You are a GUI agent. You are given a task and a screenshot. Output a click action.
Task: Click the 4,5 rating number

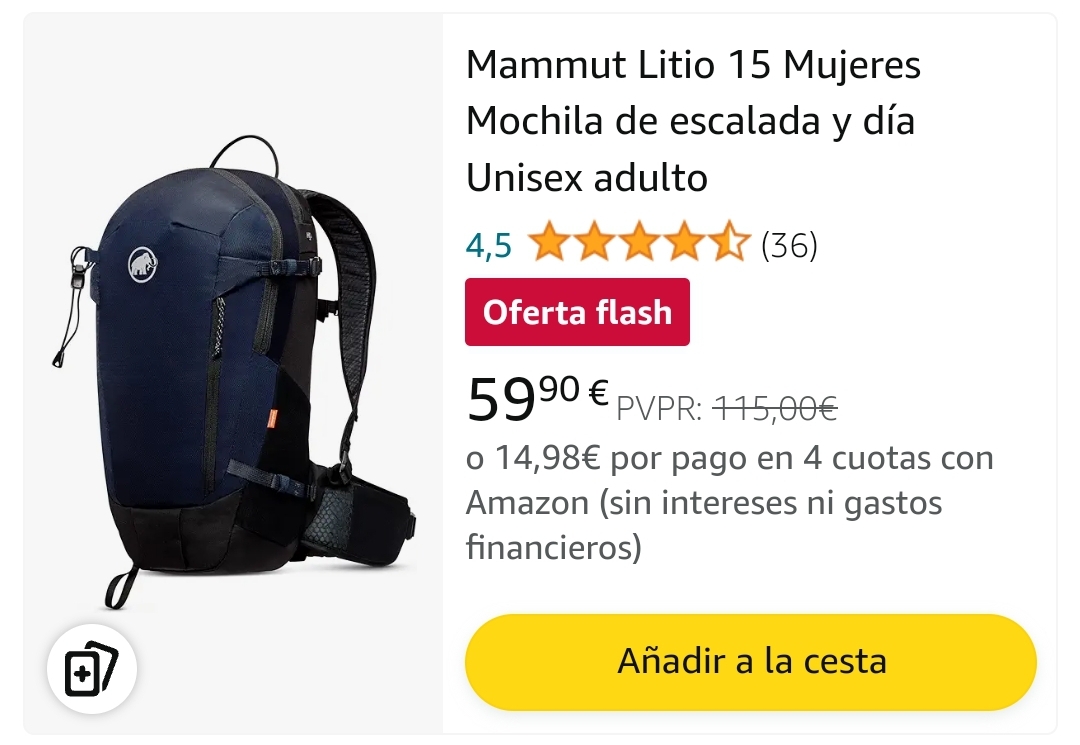[x=488, y=246]
